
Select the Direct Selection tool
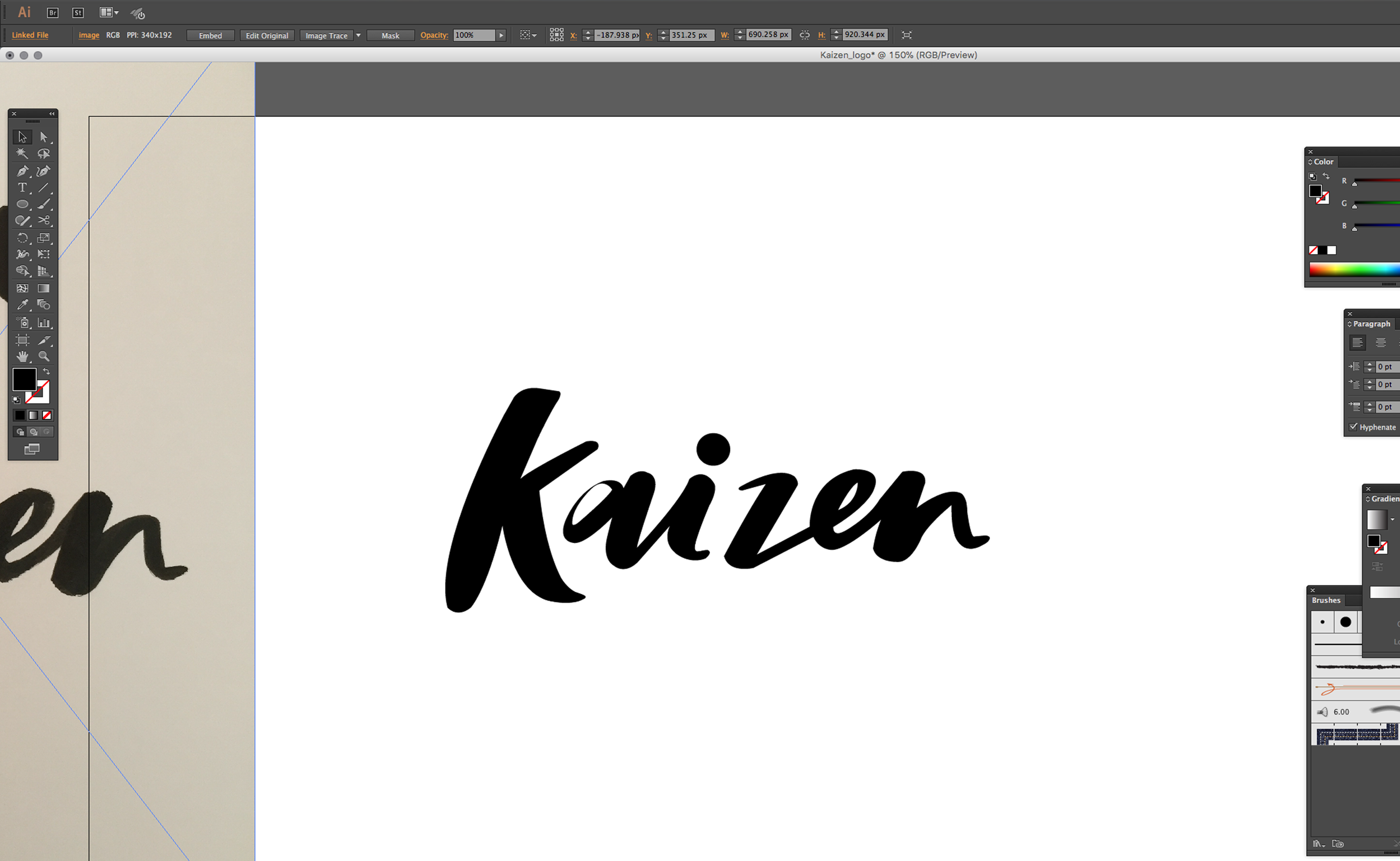click(x=44, y=137)
